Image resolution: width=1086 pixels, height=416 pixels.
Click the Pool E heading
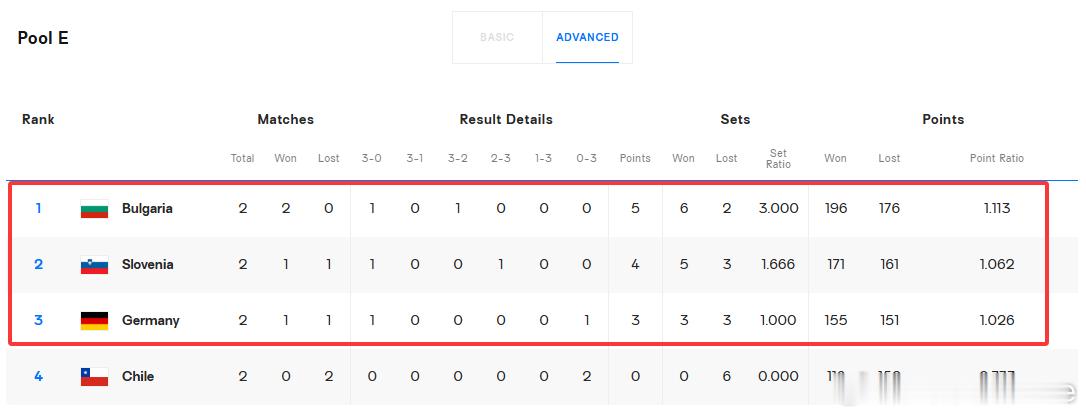(x=43, y=37)
